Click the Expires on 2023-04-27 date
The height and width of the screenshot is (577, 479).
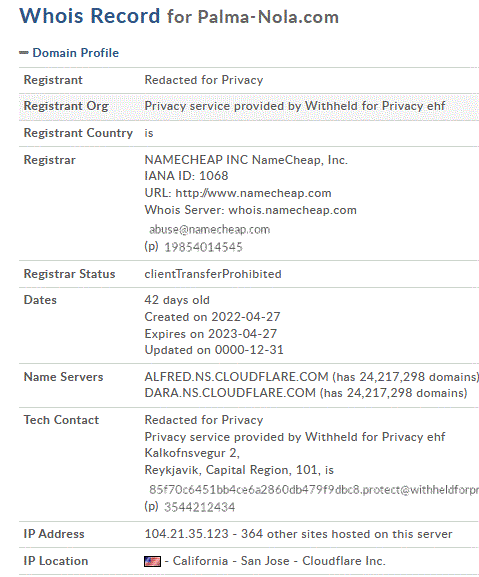coord(210,334)
